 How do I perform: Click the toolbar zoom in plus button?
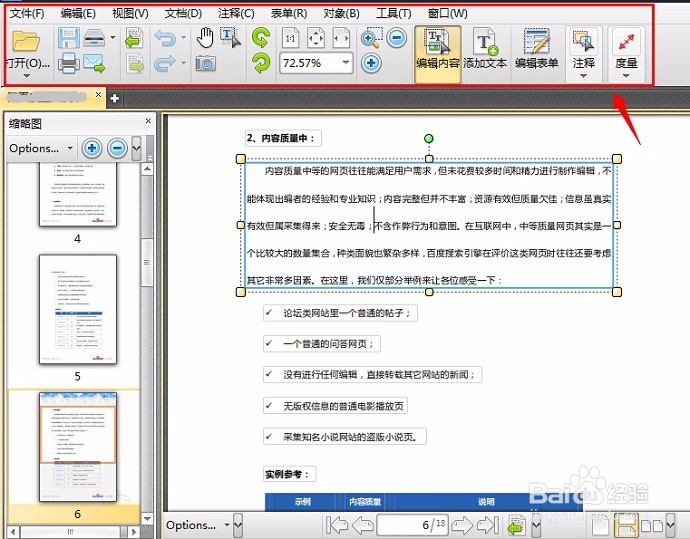click(x=371, y=63)
